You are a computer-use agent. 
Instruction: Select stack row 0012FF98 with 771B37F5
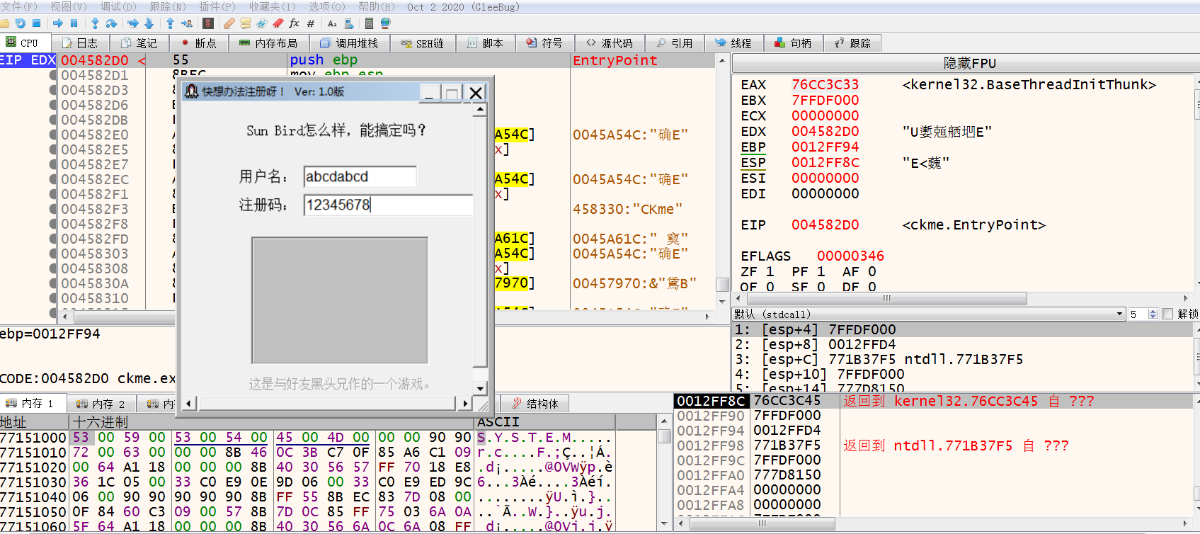(x=934, y=445)
